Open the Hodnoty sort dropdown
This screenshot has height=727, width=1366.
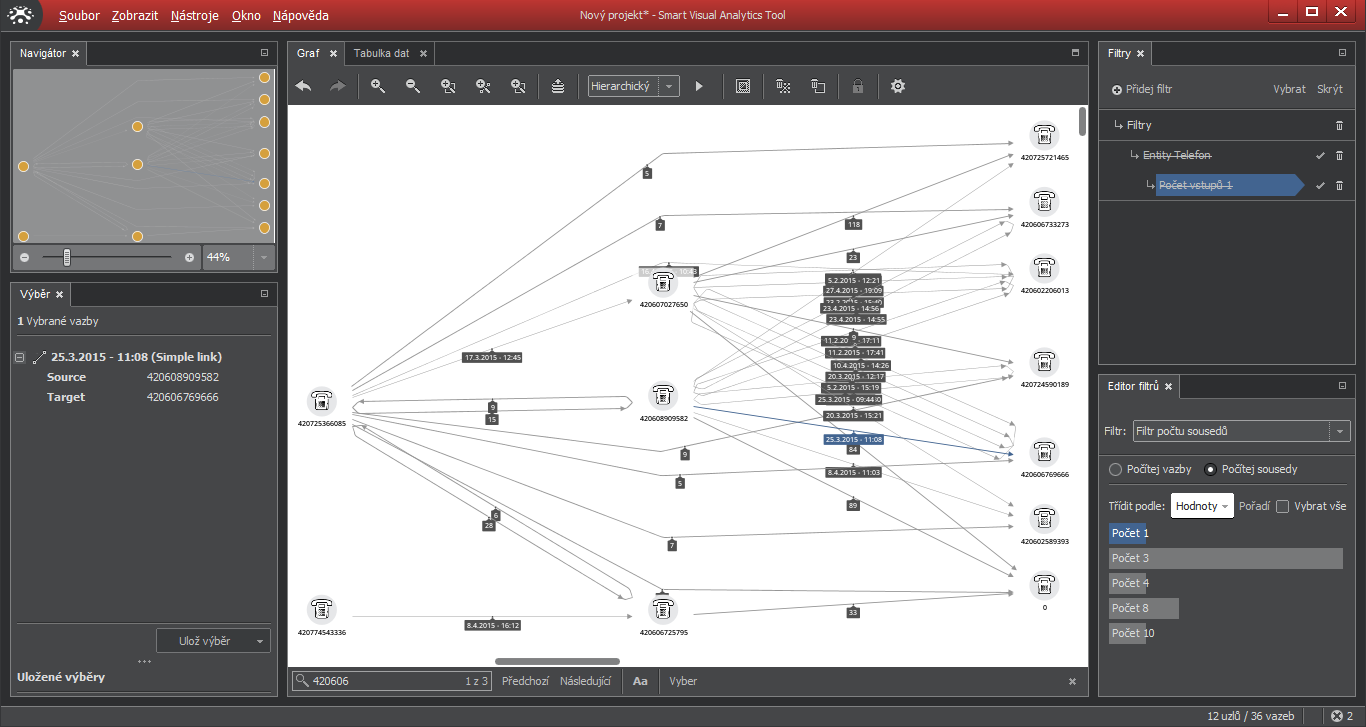pyautogui.click(x=1202, y=506)
